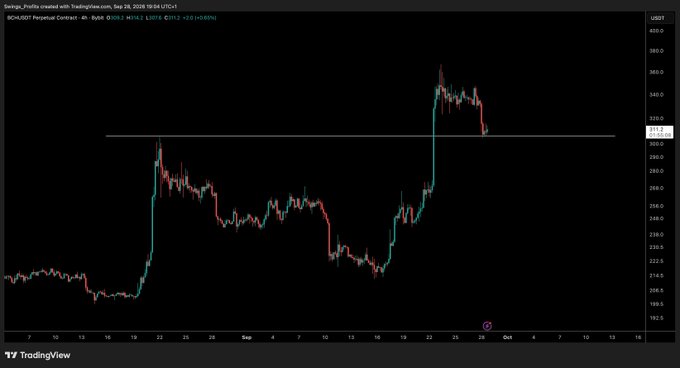
Task: Select the horizontal support line near 311
Action: click(360, 136)
